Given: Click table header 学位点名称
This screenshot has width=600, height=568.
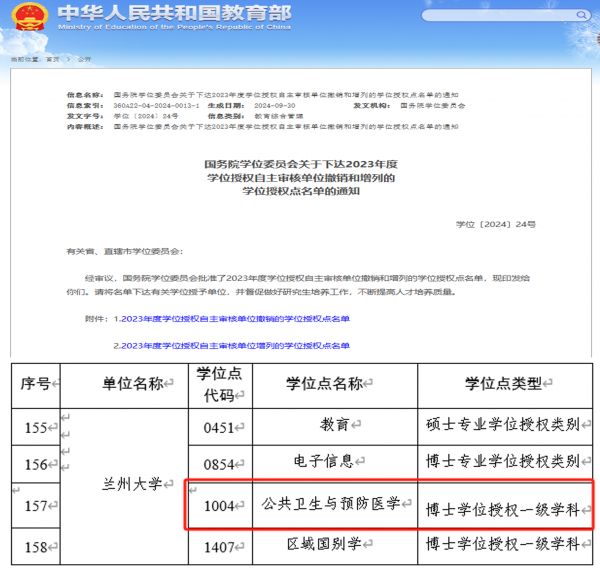Looking at the screenshot, I should tap(335, 386).
